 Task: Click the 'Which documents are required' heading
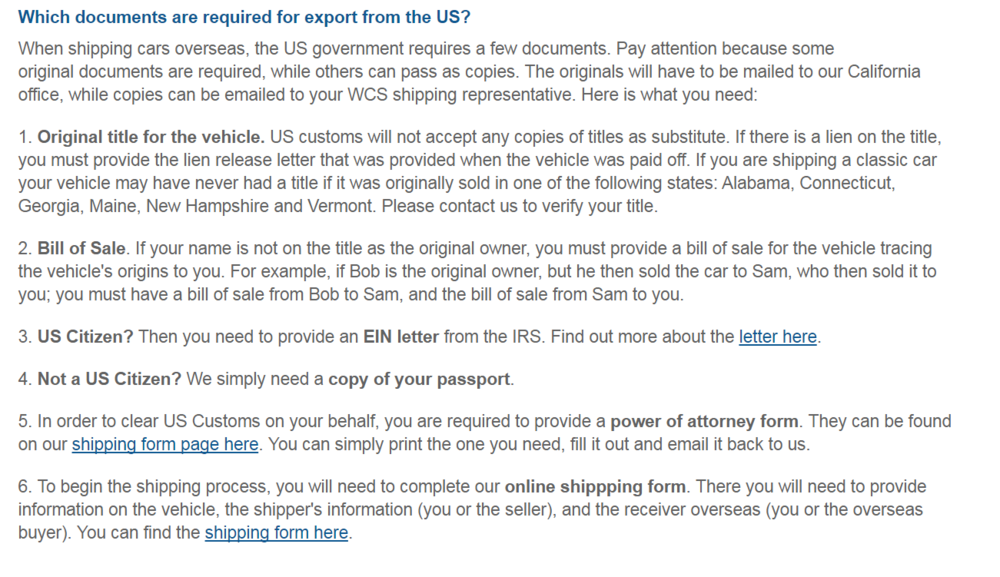pyautogui.click(x=244, y=17)
